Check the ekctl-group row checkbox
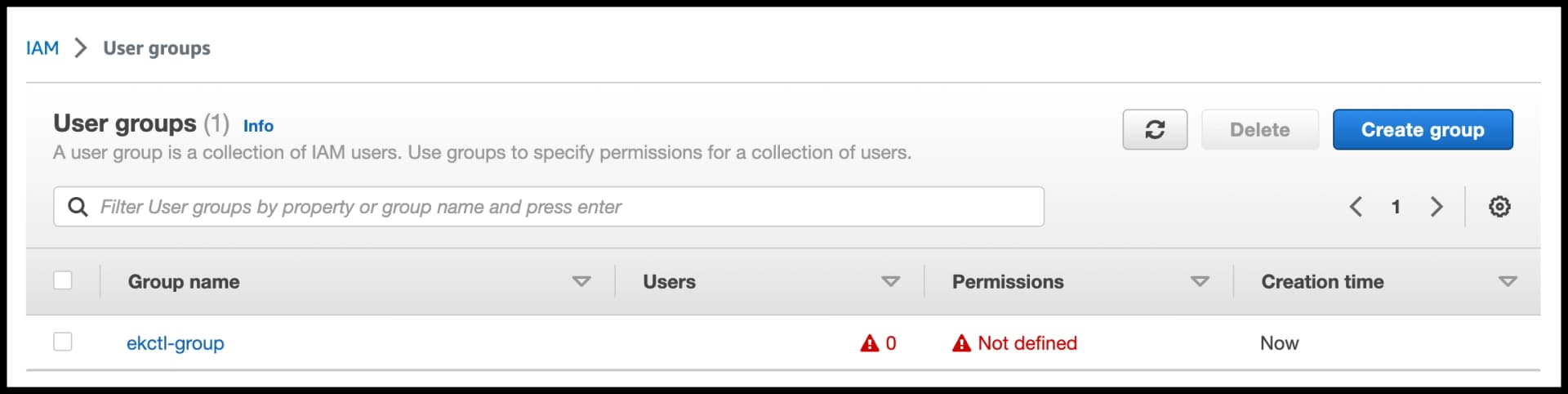Image resolution: width=1568 pixels, height=394 pixels. (x=63, y=342)
